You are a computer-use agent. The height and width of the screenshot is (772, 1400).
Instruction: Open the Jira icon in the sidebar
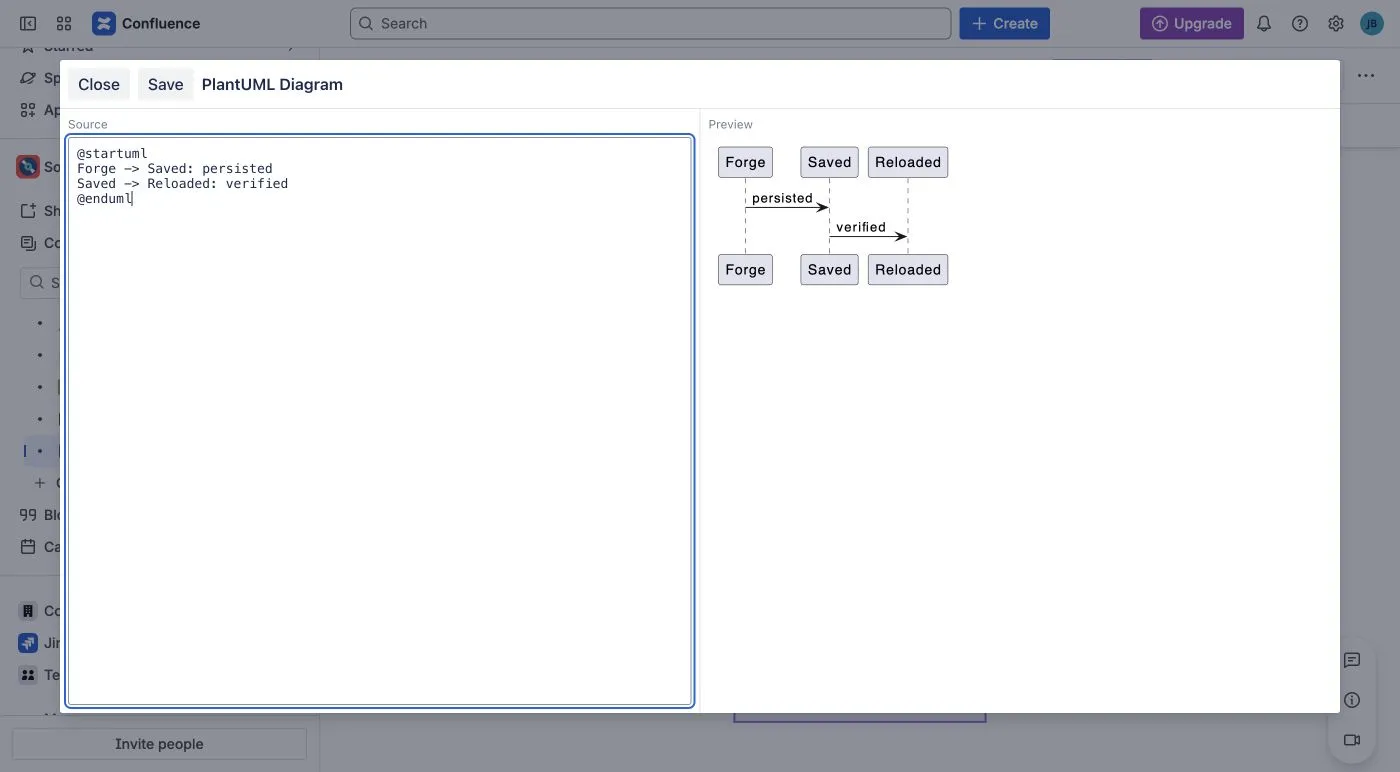click(28, 643)
